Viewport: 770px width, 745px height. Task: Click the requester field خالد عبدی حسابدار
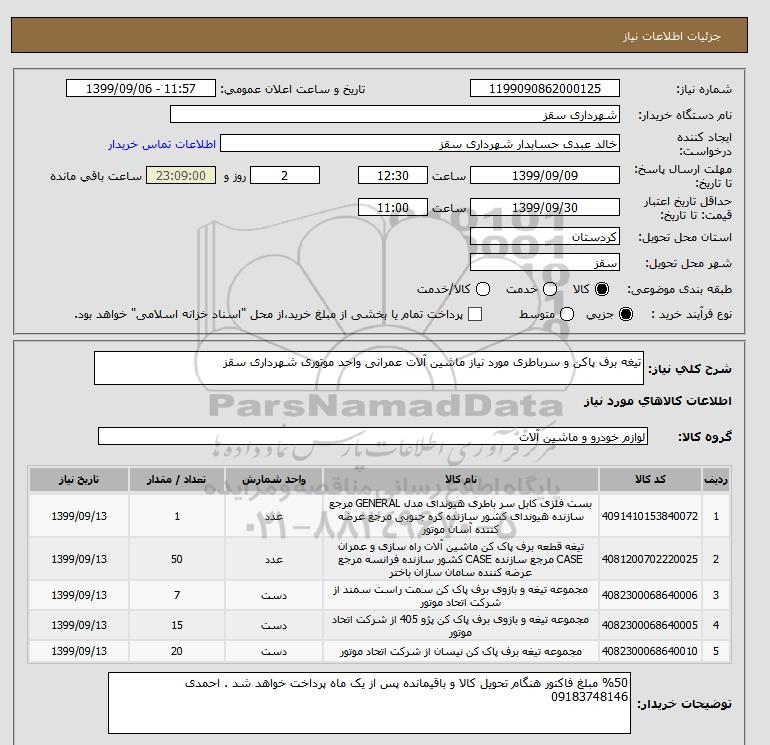420,144
